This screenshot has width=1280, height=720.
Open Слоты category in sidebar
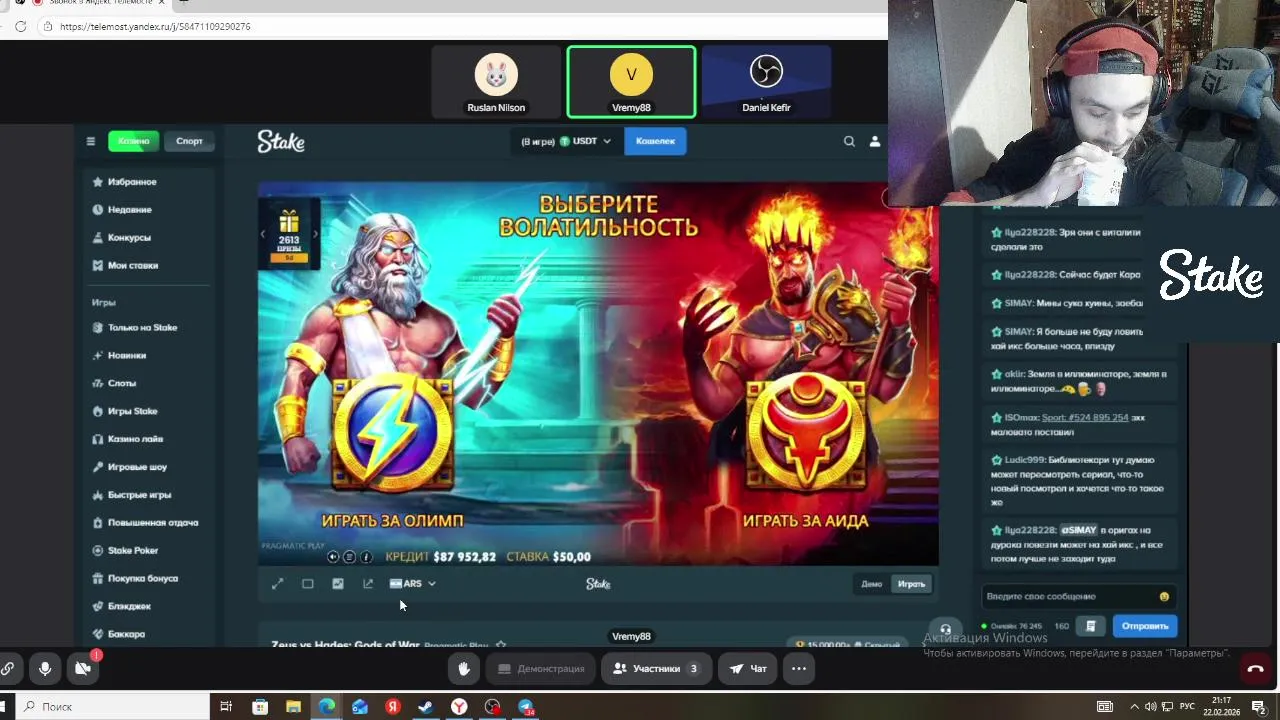click(x=122, y=383)
